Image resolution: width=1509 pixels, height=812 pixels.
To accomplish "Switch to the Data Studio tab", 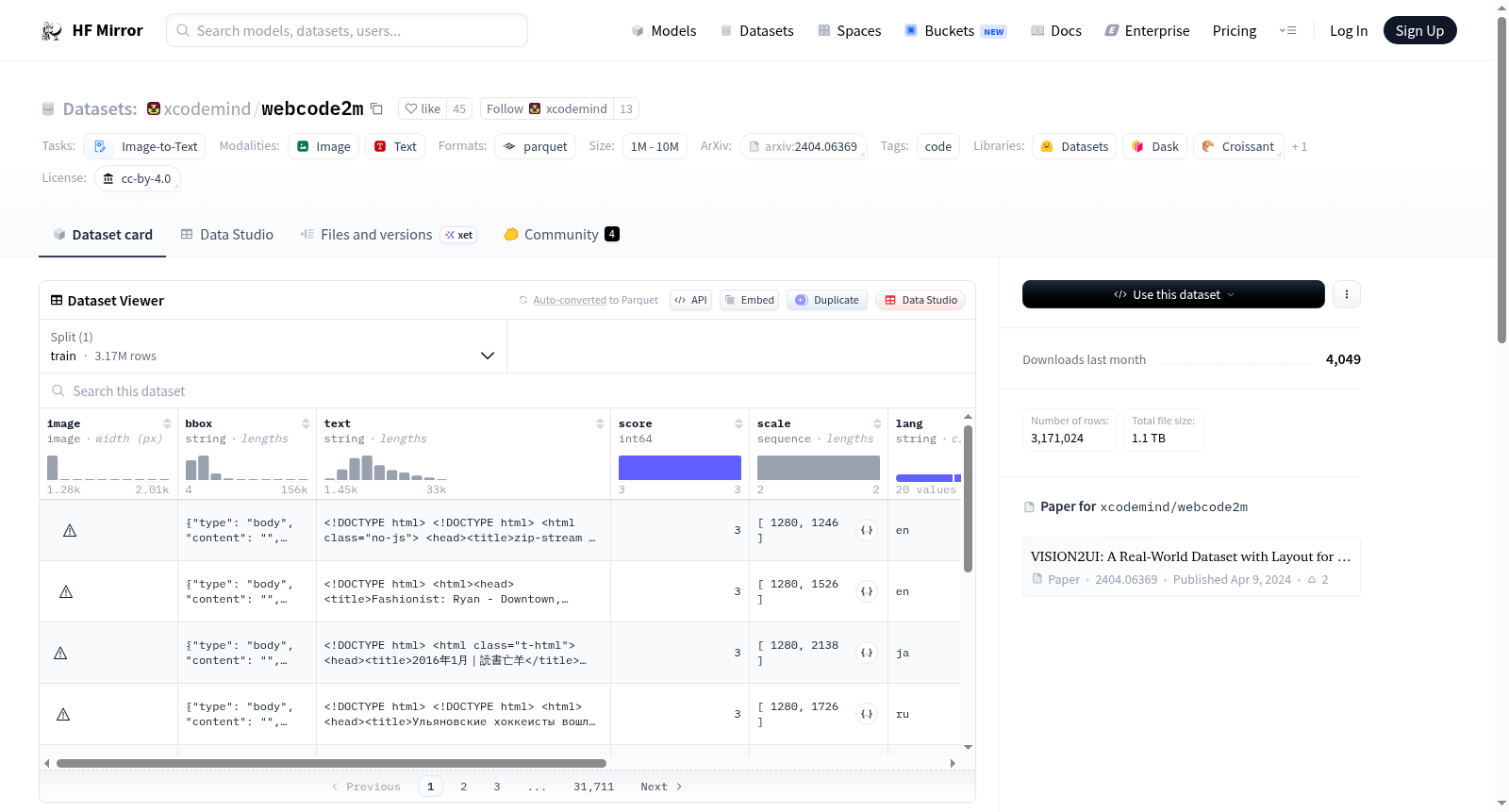I will point(227,235).
